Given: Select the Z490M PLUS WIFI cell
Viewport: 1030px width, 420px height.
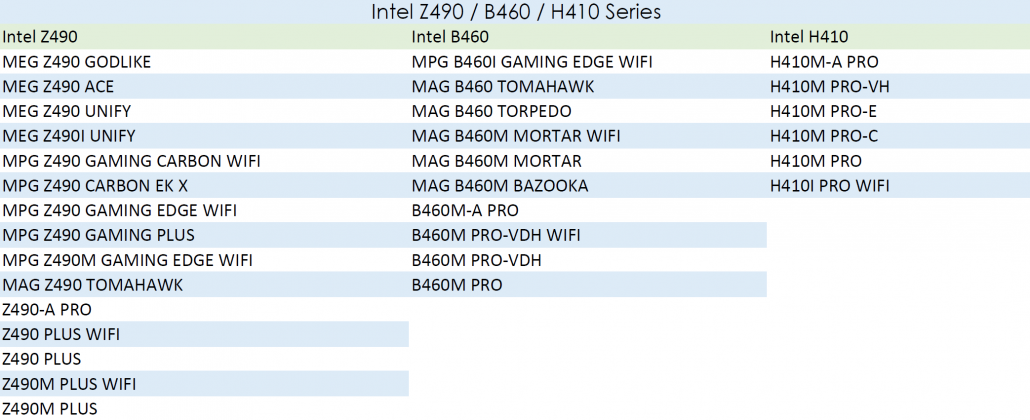Looking at the screenshot, I should point(69,384).
